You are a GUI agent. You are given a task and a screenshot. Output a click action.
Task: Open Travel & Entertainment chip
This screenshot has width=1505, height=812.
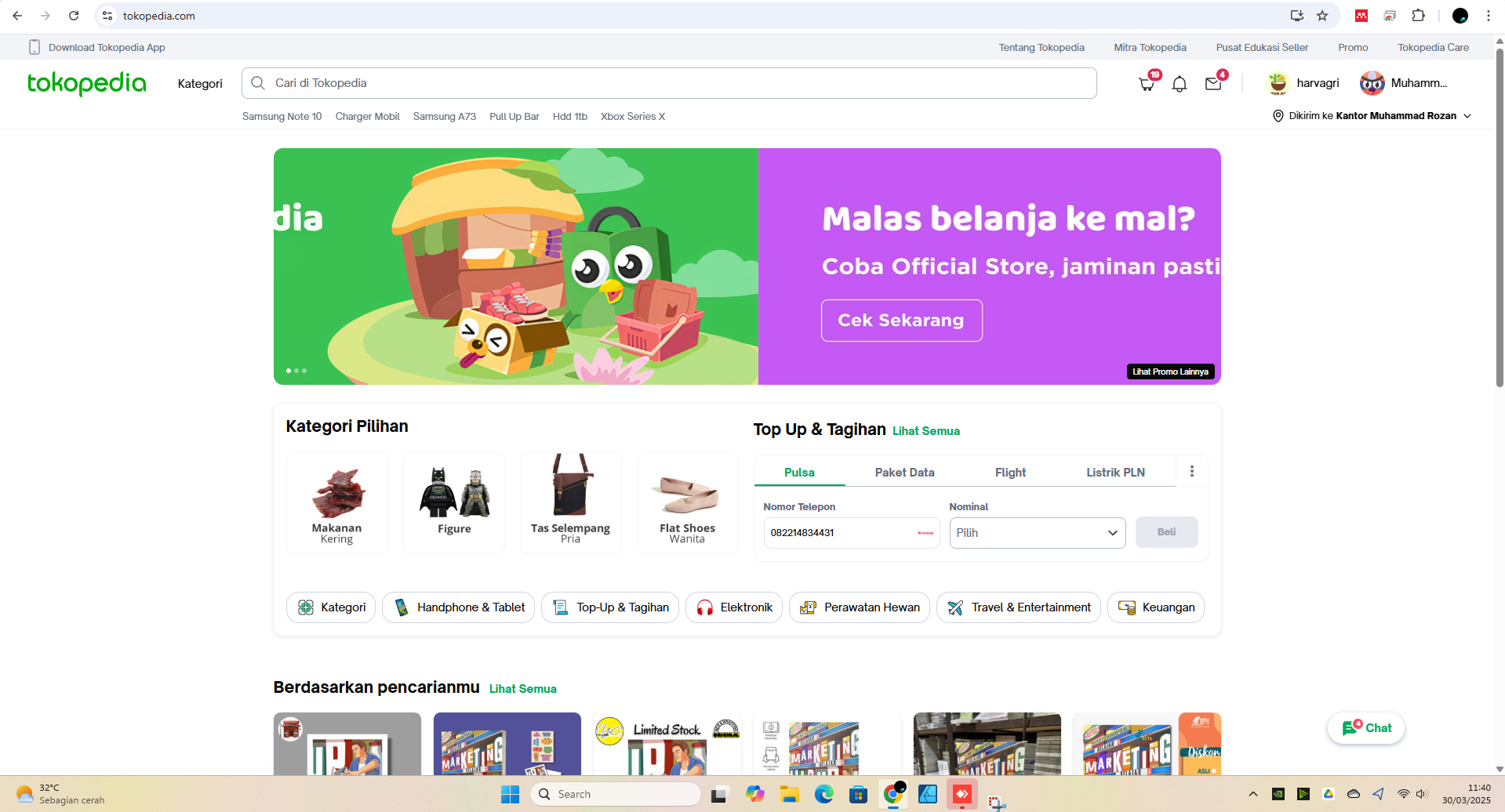tap(1019, 607)
